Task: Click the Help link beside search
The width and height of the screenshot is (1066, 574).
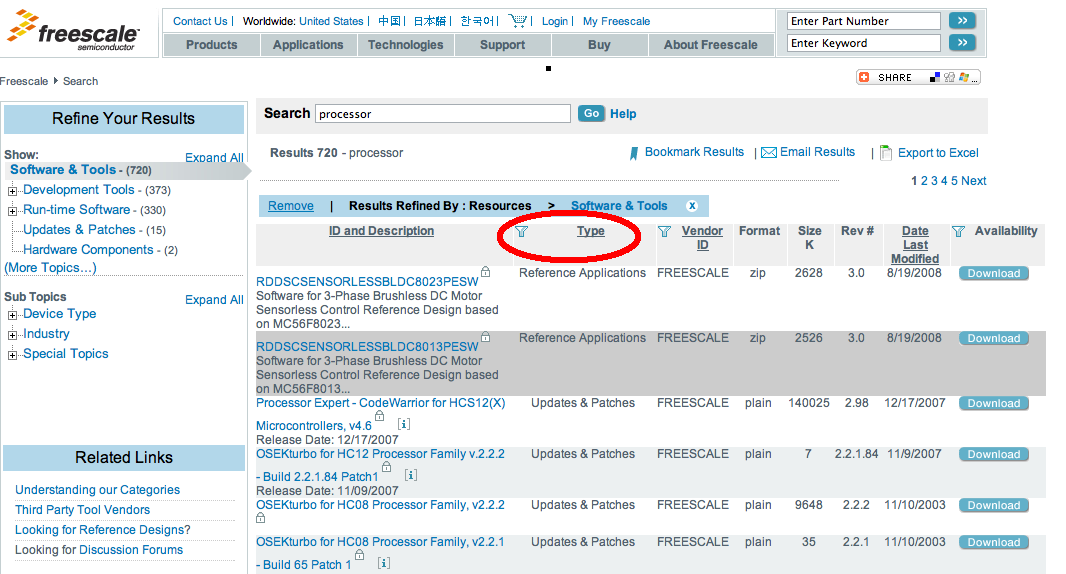Action: click(x=623, y=114)
